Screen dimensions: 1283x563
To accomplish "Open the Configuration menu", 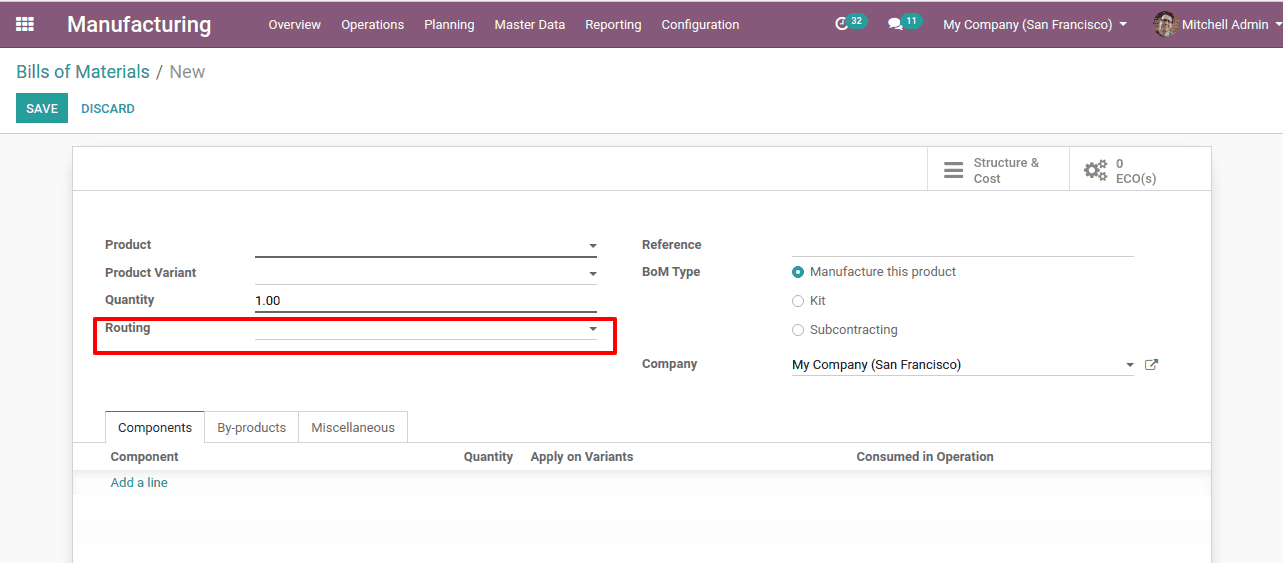I will 701,24.
